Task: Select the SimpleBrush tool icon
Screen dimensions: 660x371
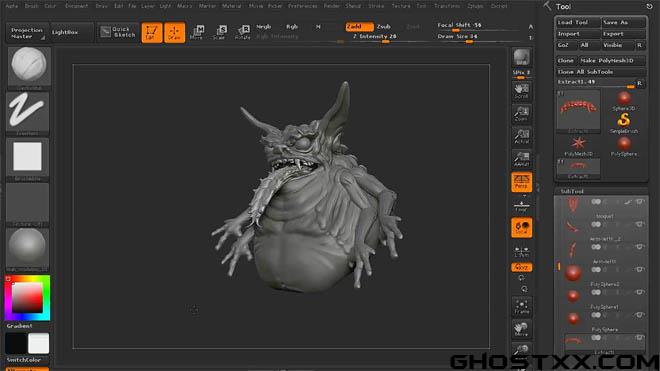Action: pyautogui.click(x=624, y=123)
